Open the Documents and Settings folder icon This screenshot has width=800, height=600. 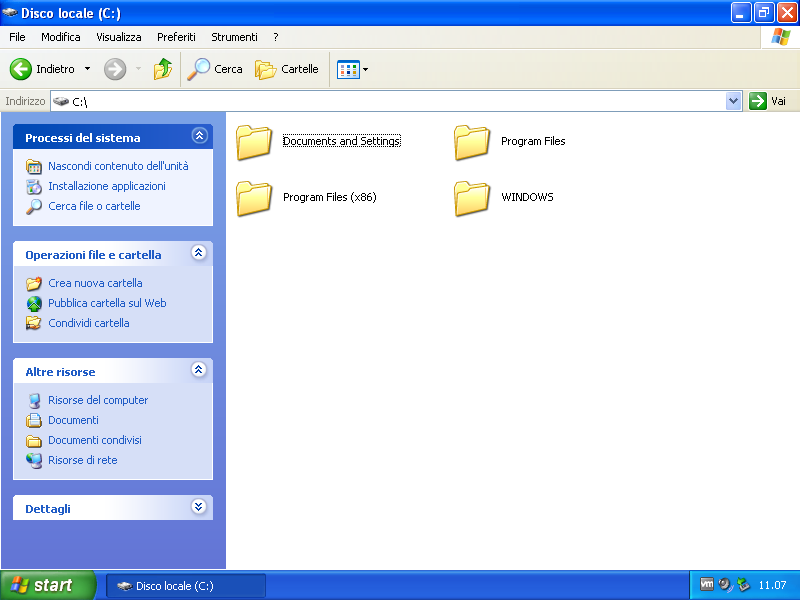(254, 142)
